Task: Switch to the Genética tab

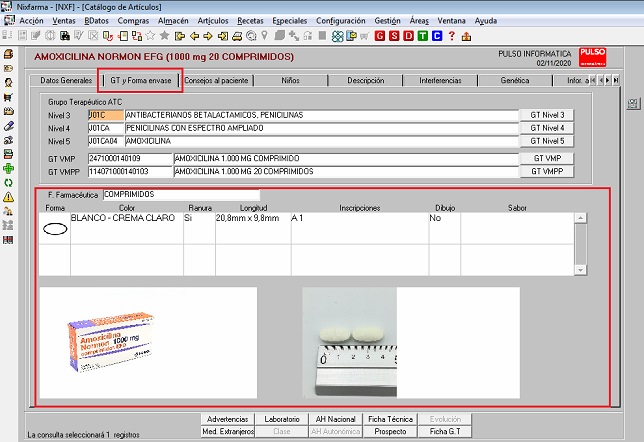Action: pos(515,81)
